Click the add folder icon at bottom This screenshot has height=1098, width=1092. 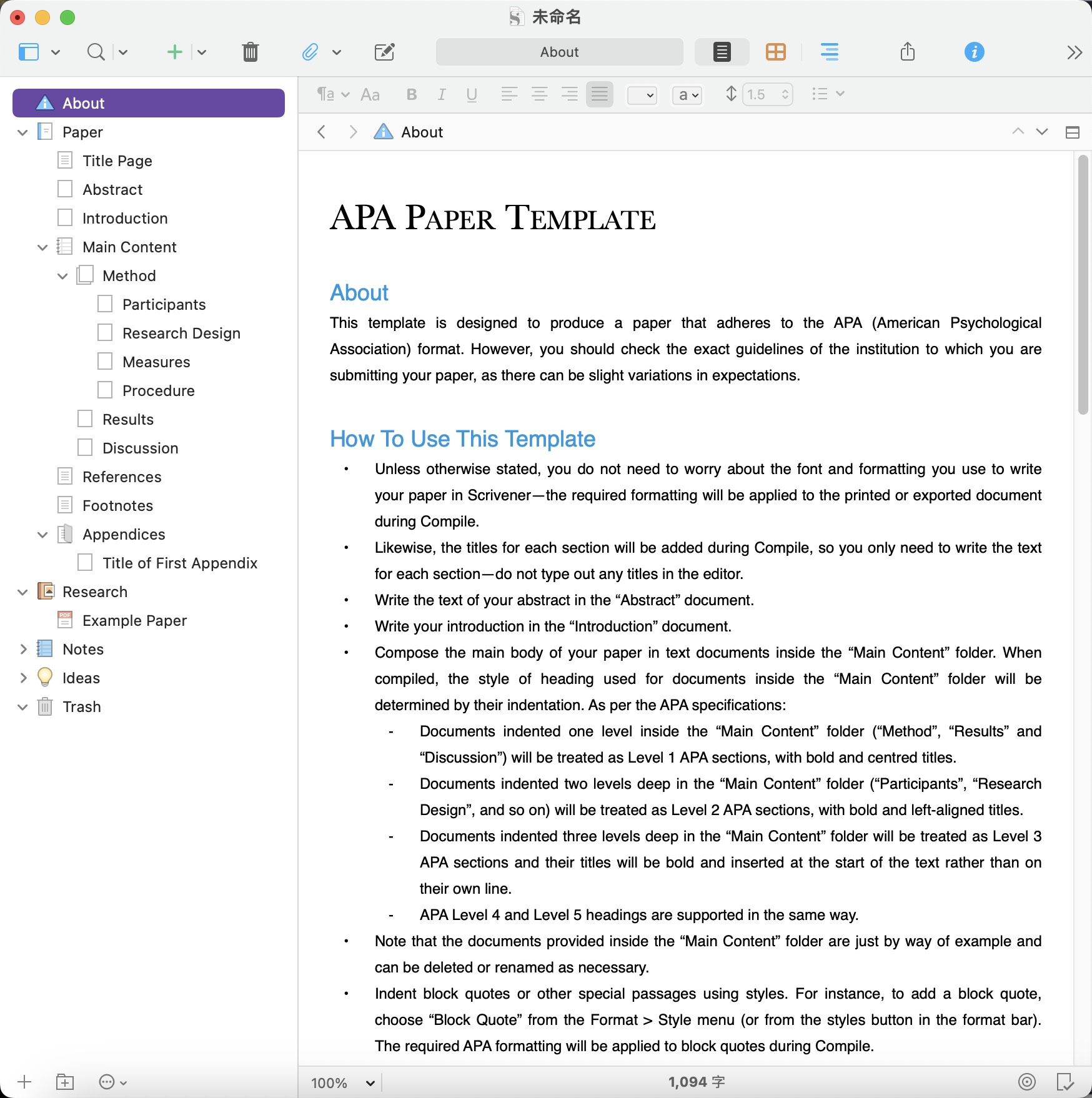(x=65, y=1082)
